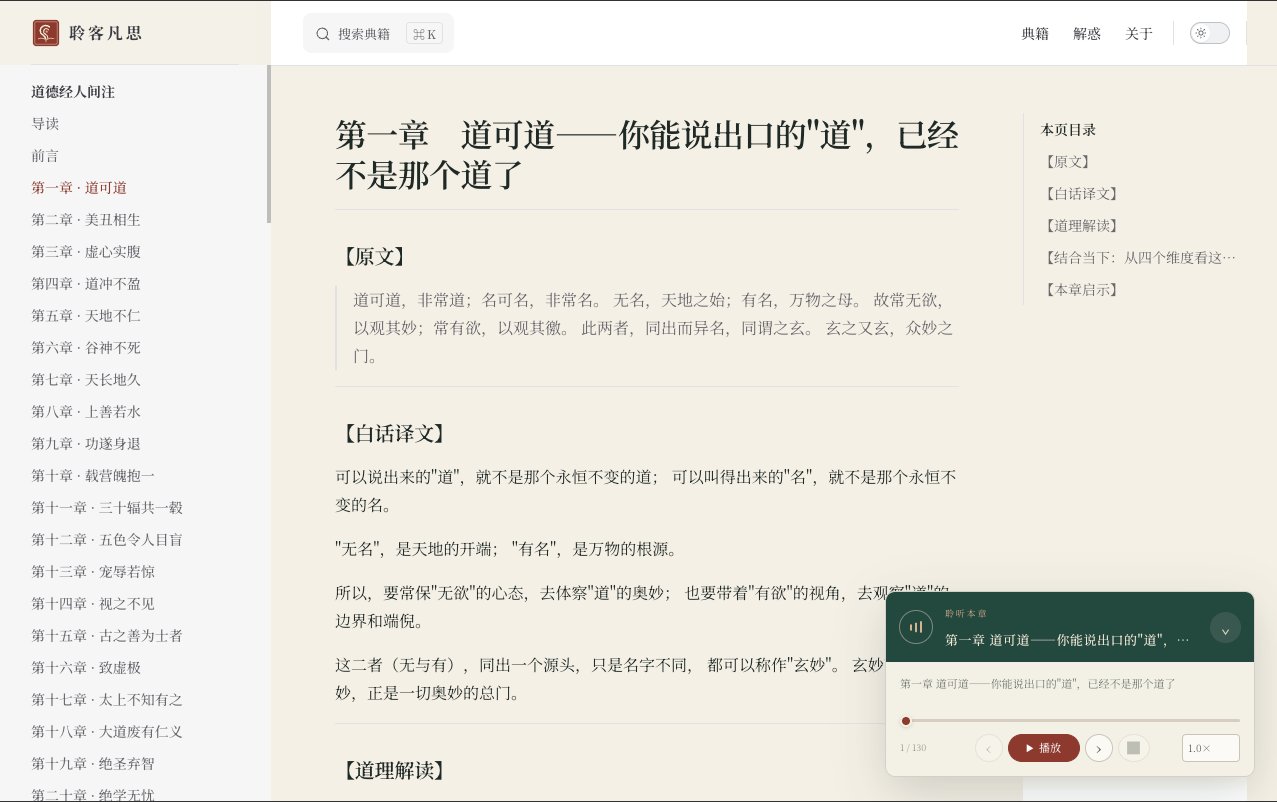The image size is (1277, 802).
Task: Select 第三章 · 虚心实腹 in sidebar
Action: click(86, 252)
